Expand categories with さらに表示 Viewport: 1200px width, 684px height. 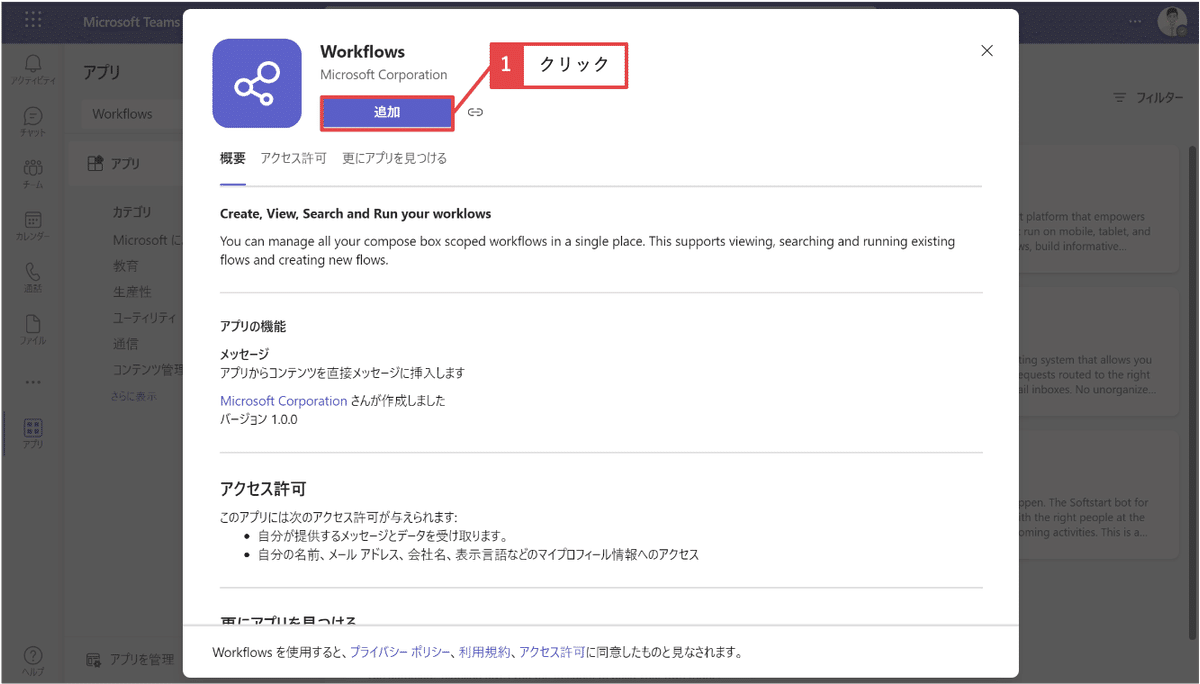[133, 396]
